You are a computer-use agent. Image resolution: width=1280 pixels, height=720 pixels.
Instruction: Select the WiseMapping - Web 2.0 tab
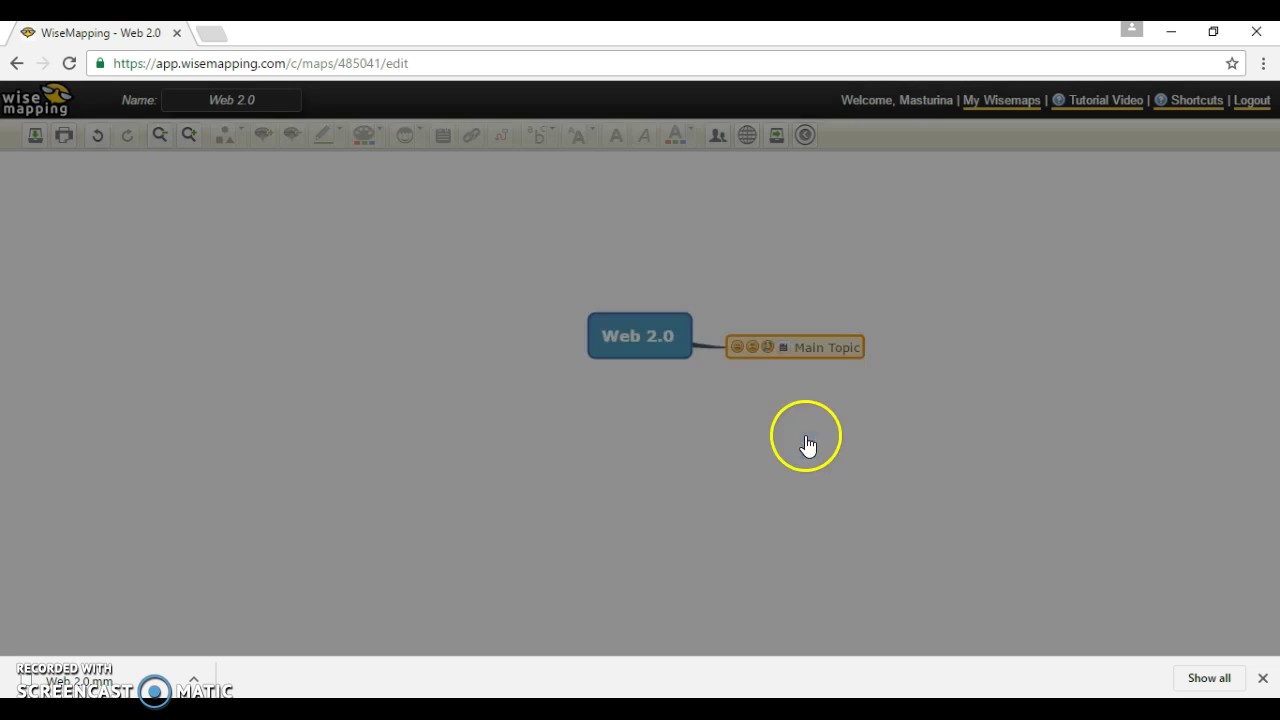(x=100, y=33)
